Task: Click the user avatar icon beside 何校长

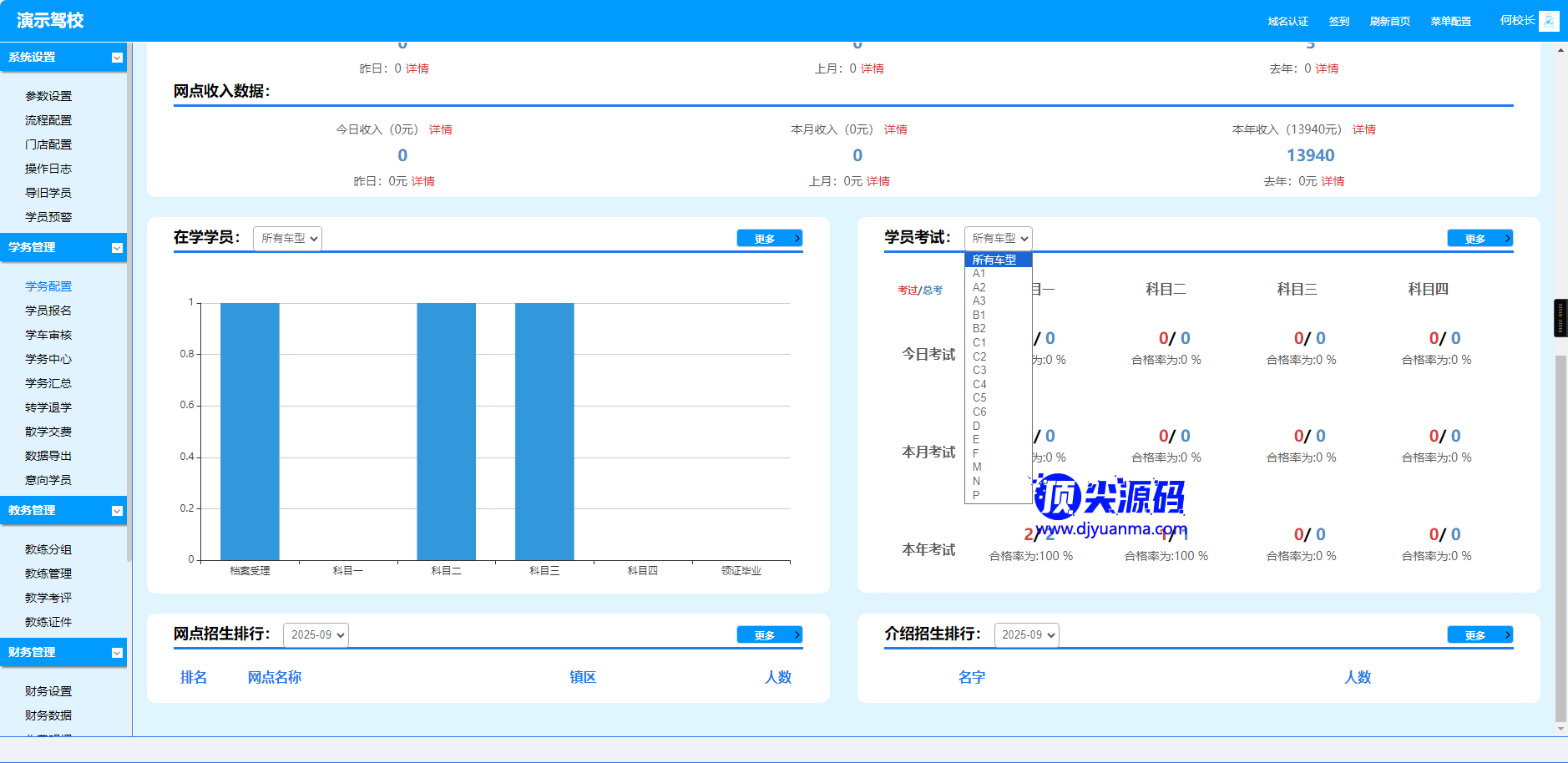Action: (1549, 21)
